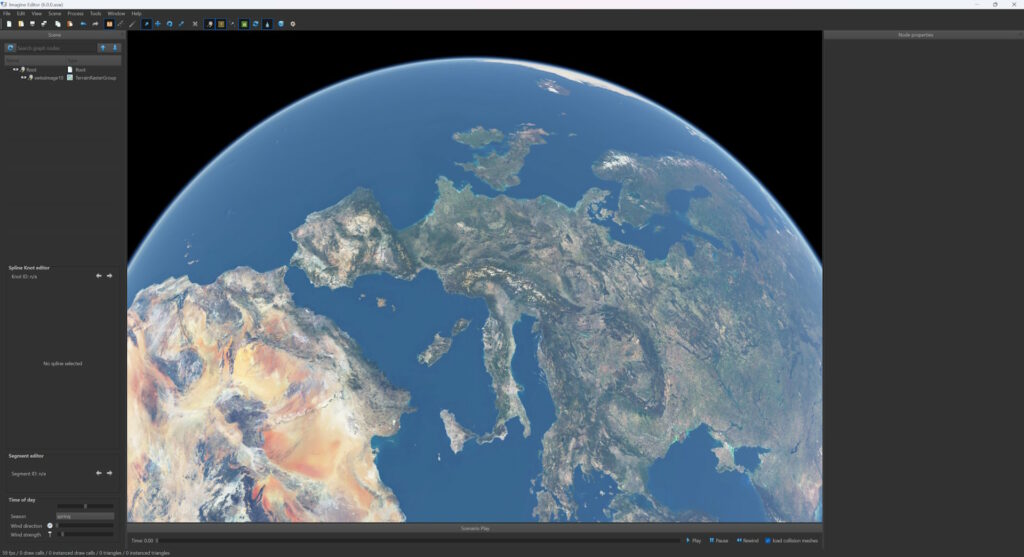Click the Copy toolbar icon
The width and height of the screenshot is (1024, 557).
click(57, 24)
